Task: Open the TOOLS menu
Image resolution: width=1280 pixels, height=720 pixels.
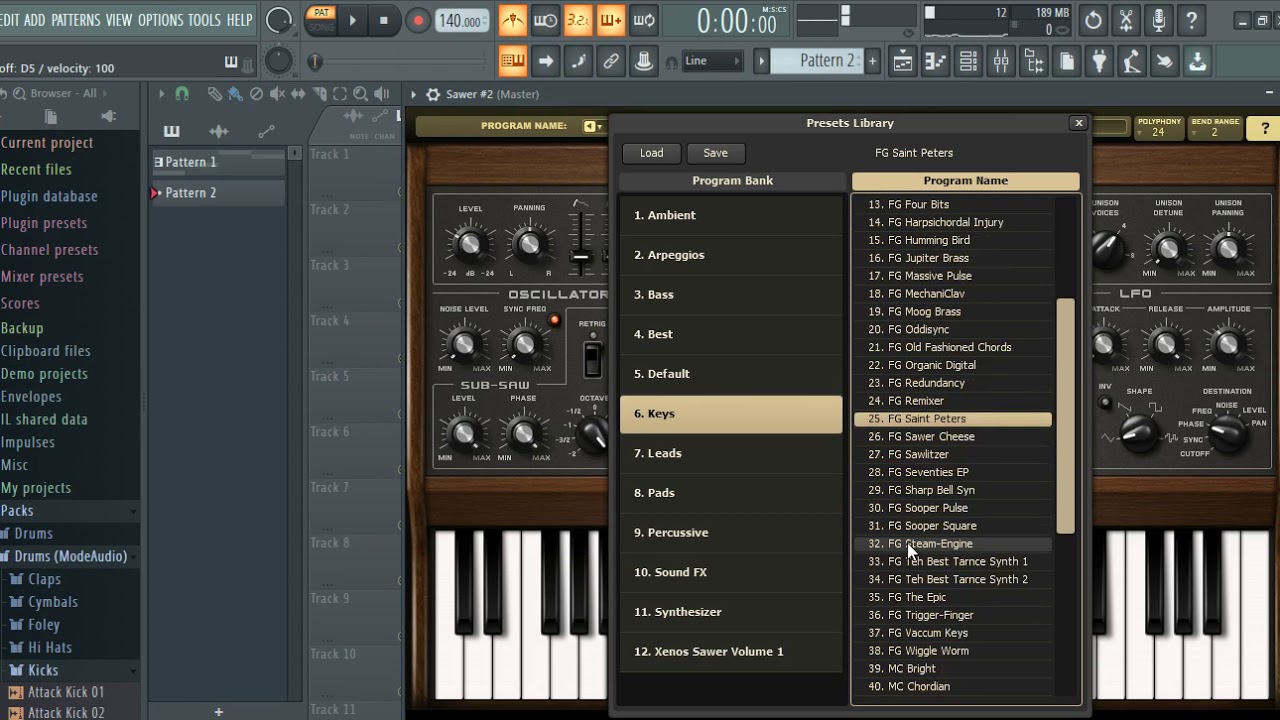Action: [205, 20]
